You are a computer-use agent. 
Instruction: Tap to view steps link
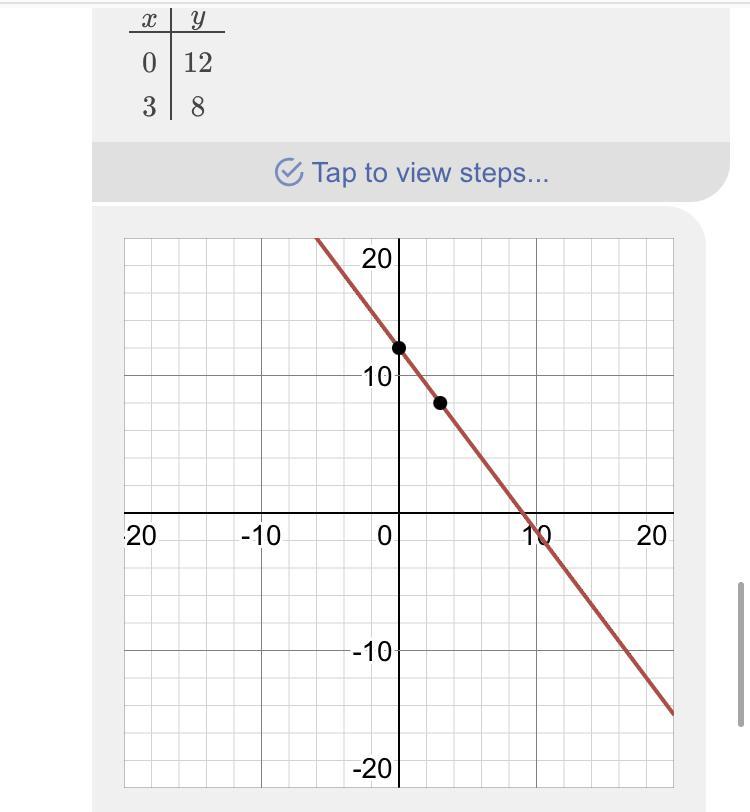click(429, 173)
